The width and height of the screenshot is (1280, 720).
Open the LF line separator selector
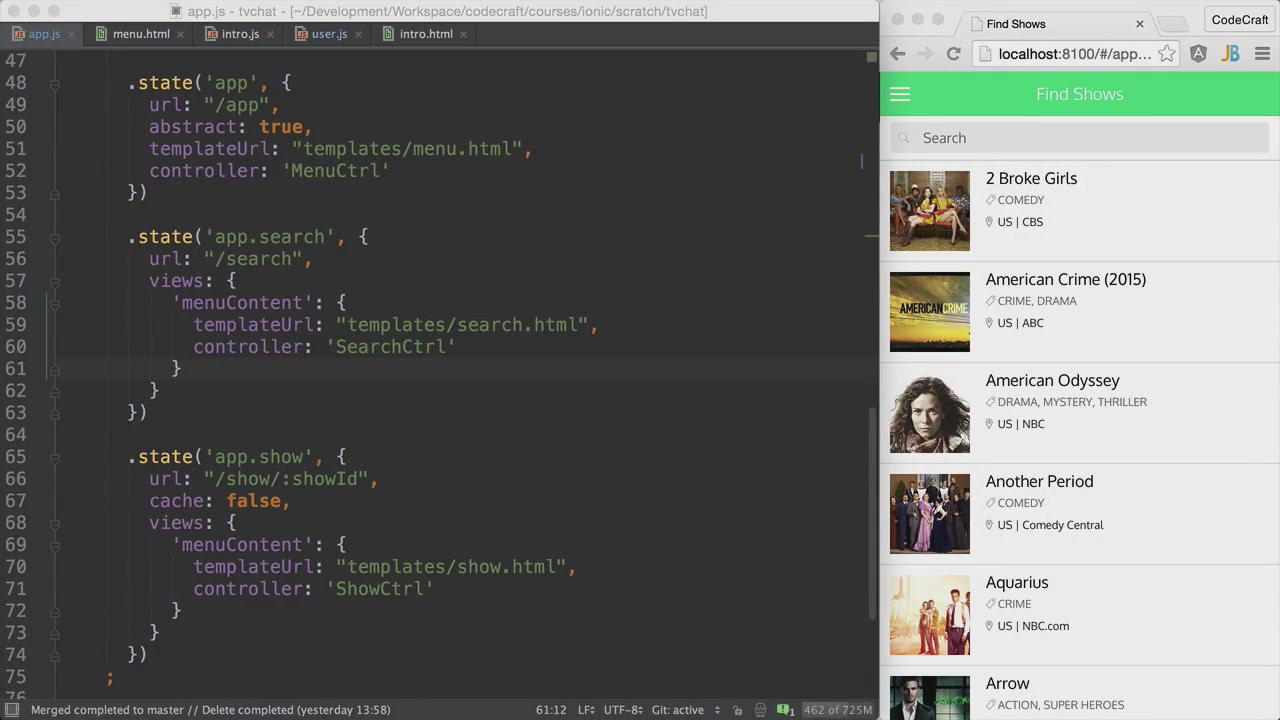click(588, 710)
